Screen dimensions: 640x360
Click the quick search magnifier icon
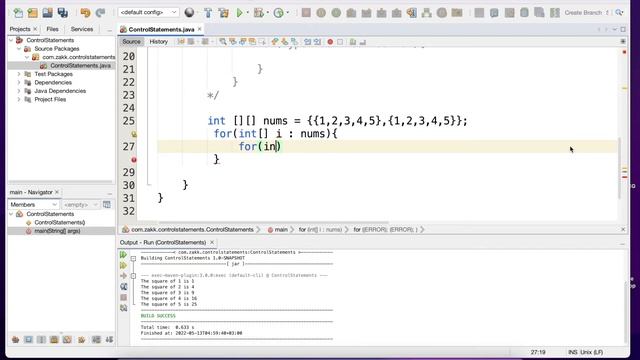click(619, 13)
